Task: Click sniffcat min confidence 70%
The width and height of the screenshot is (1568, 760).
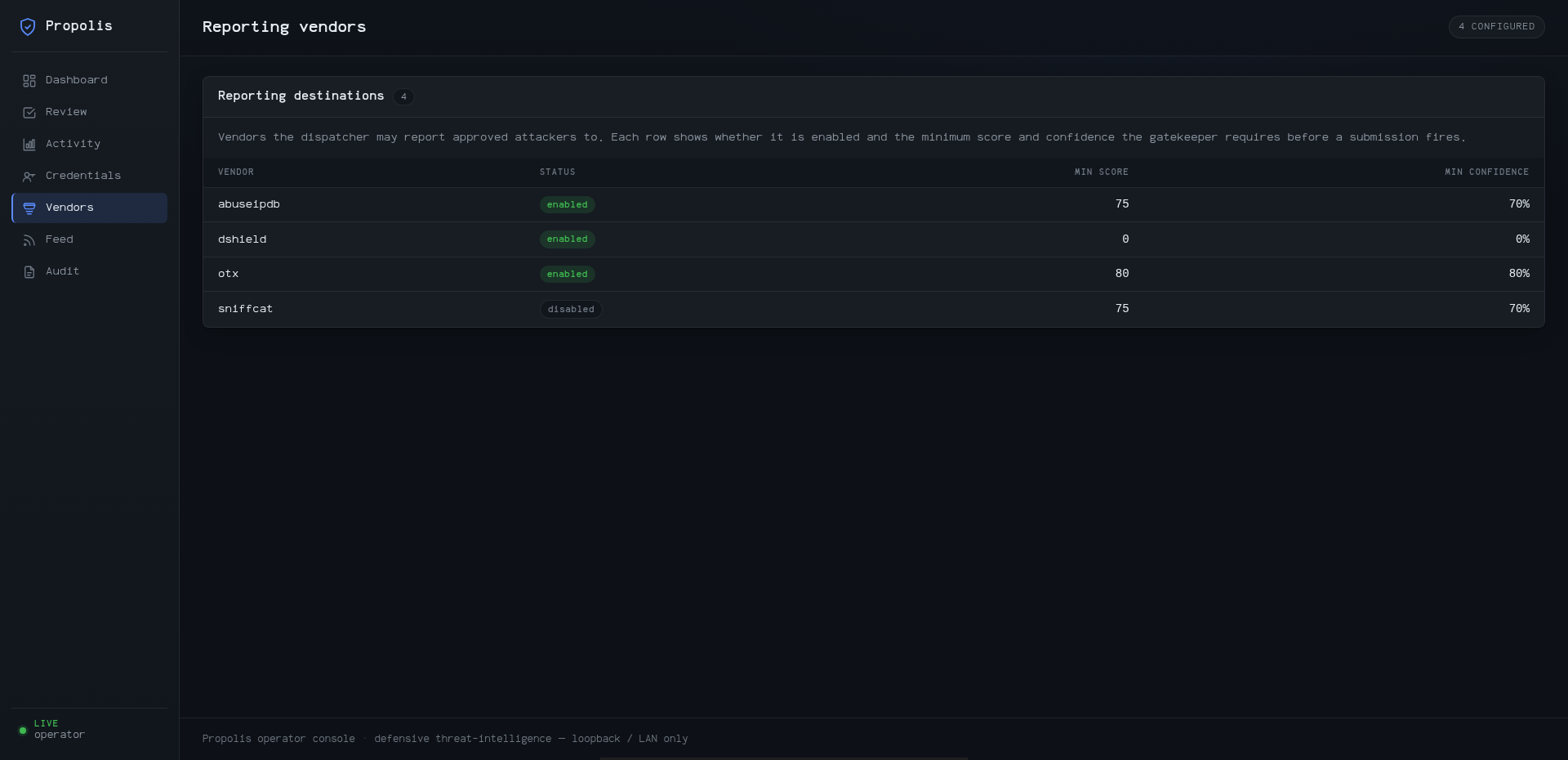Action: coord(1519,309)
